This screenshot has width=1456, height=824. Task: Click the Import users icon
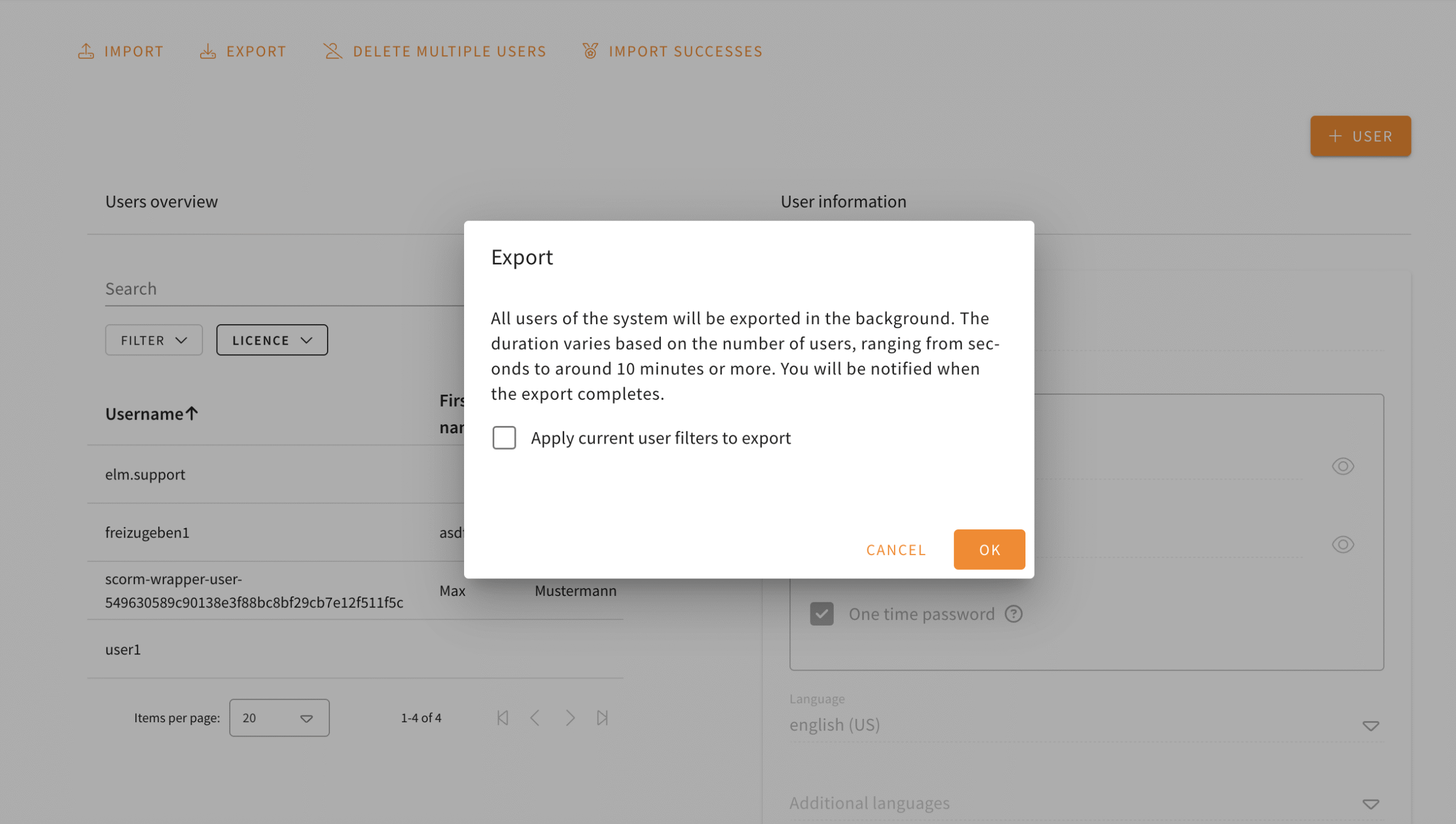[86, 51]
